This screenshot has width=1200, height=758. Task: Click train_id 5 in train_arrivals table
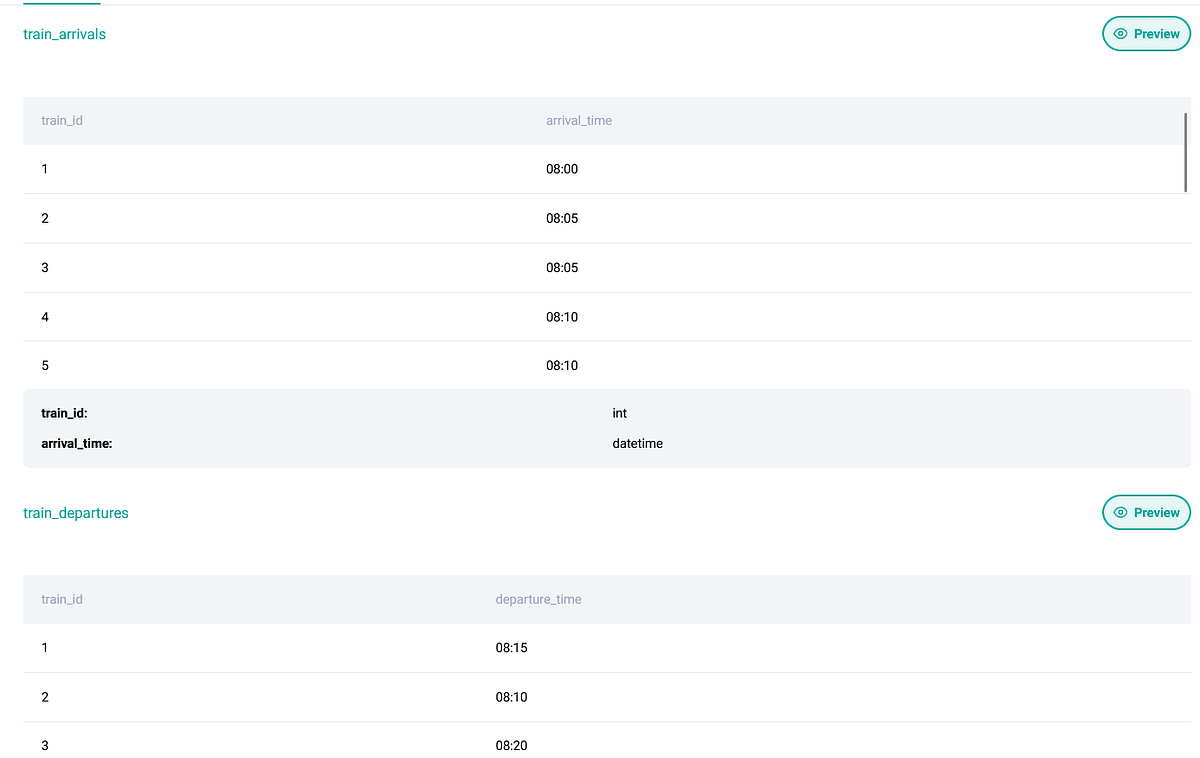(x=45, y=366)
